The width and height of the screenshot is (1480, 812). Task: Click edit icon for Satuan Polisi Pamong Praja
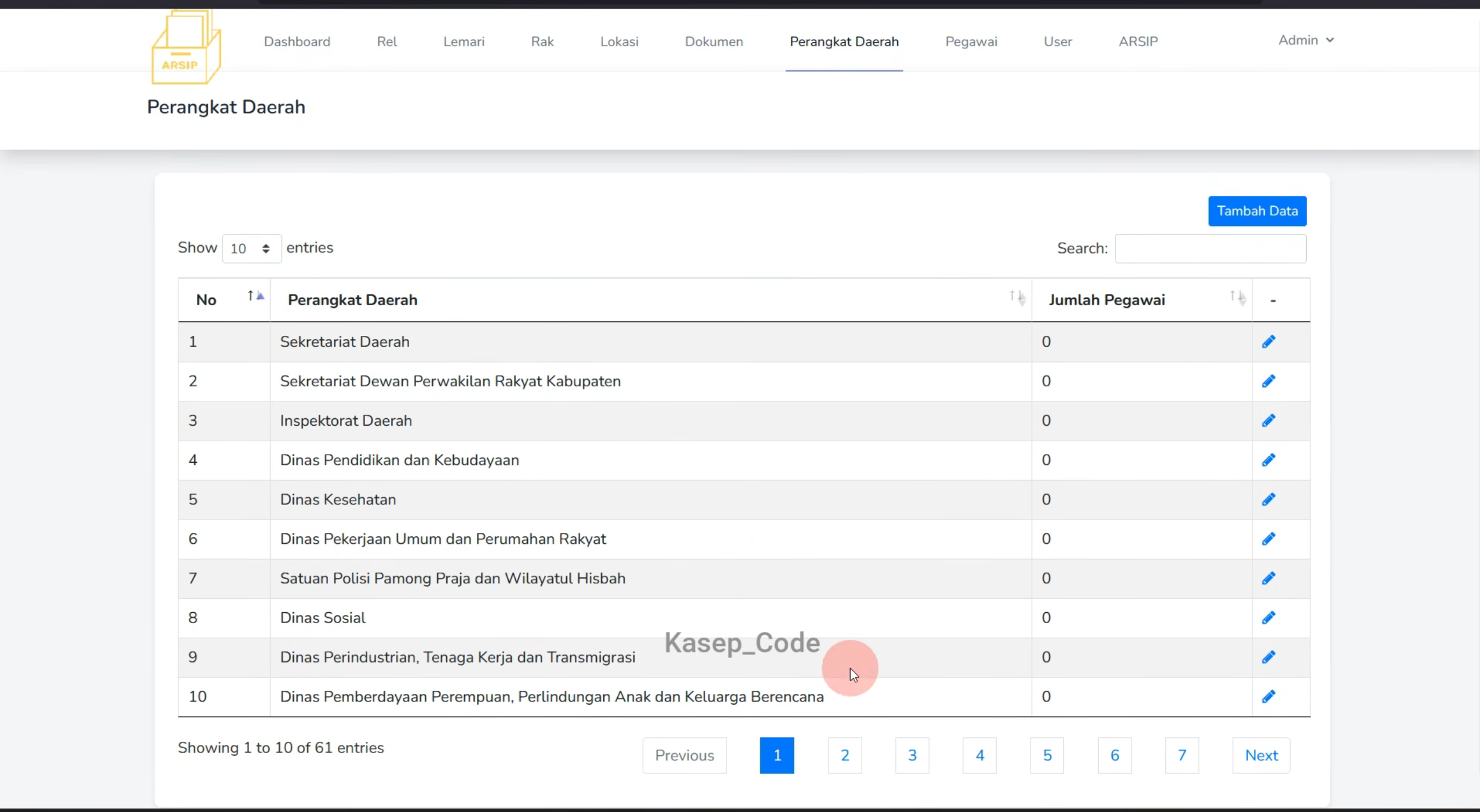[1268, 578]
